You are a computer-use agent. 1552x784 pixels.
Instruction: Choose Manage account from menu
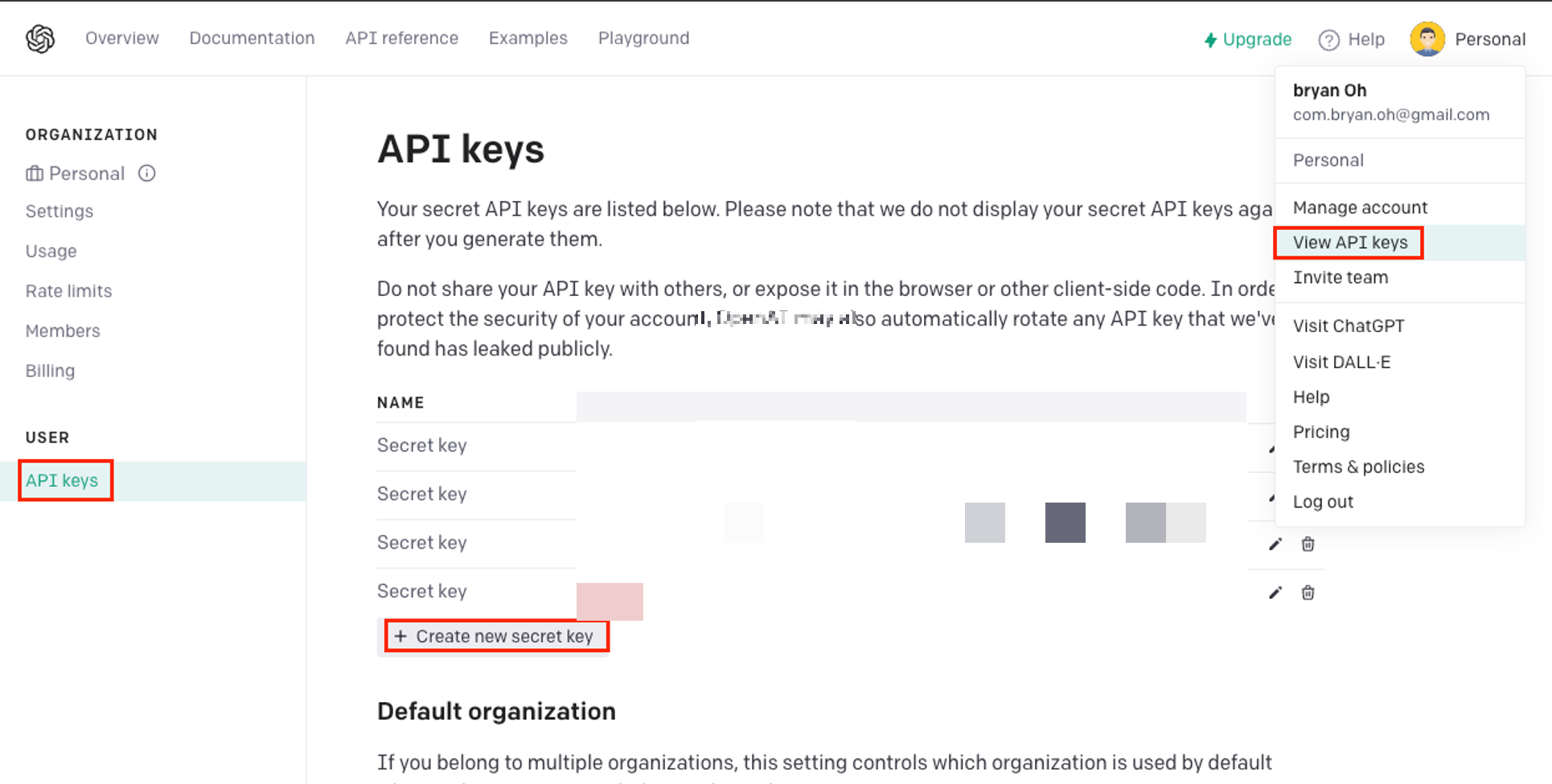(1400, 207)
